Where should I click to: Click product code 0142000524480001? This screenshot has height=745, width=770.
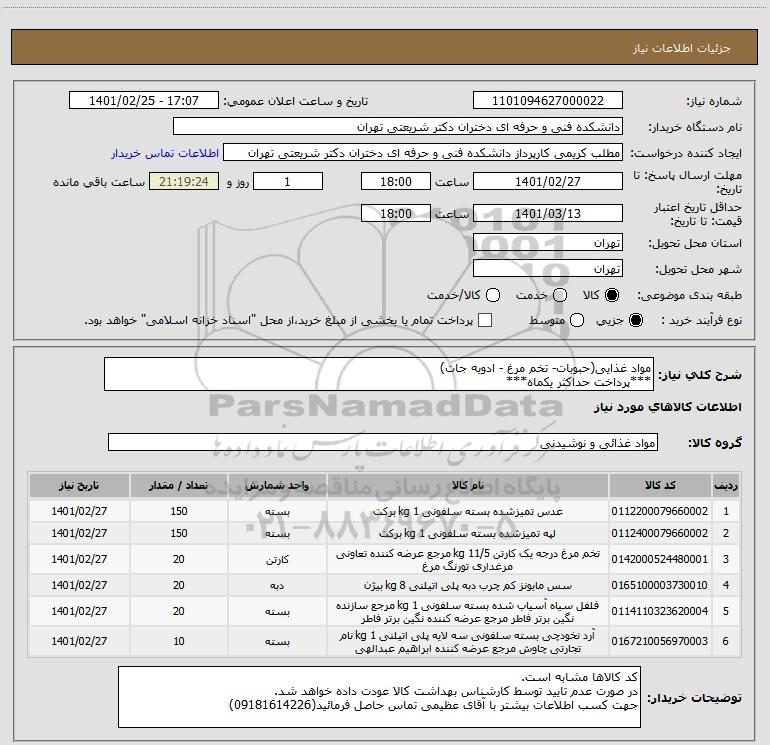click(x=660, y=559)
